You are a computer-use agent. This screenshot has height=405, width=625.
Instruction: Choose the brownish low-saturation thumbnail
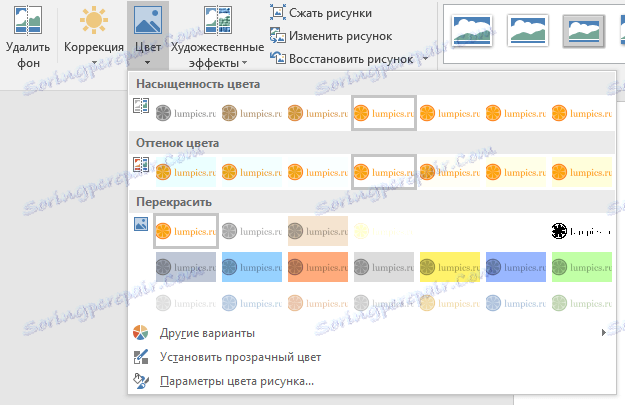(252, 113)
